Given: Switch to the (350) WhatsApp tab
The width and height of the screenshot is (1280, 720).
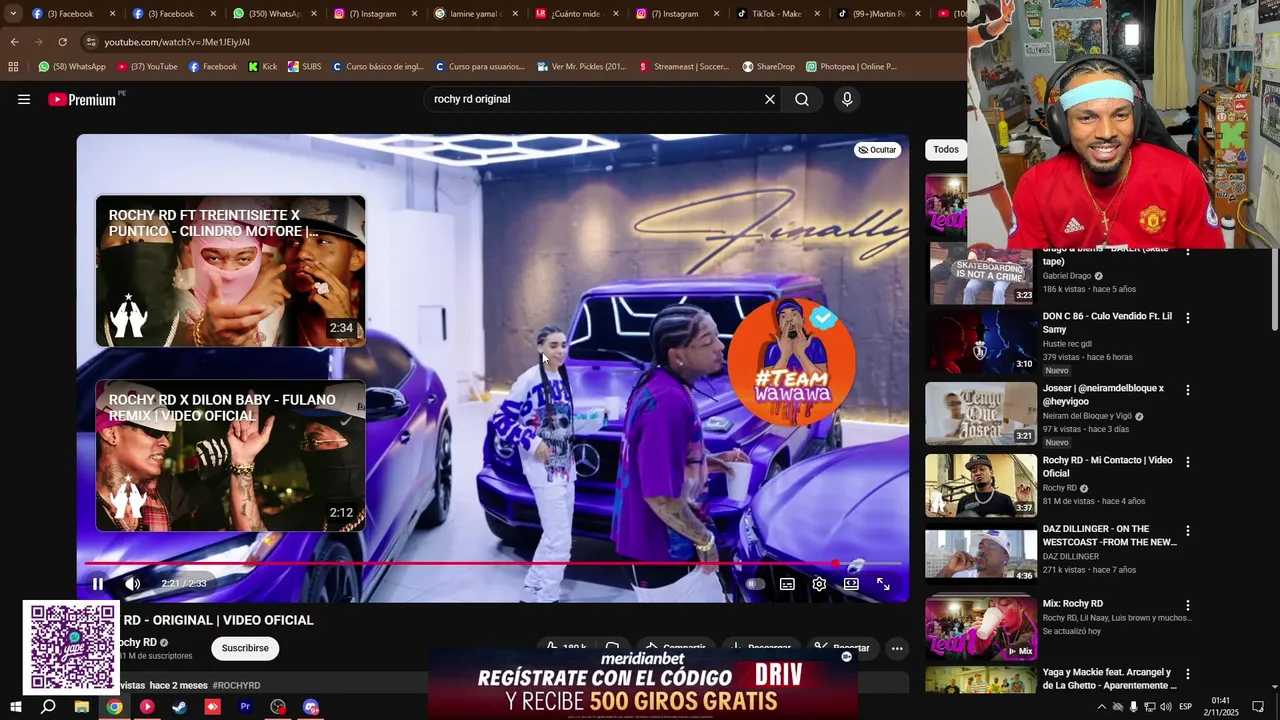Looking at the screenshot, I should coord(273,14).
